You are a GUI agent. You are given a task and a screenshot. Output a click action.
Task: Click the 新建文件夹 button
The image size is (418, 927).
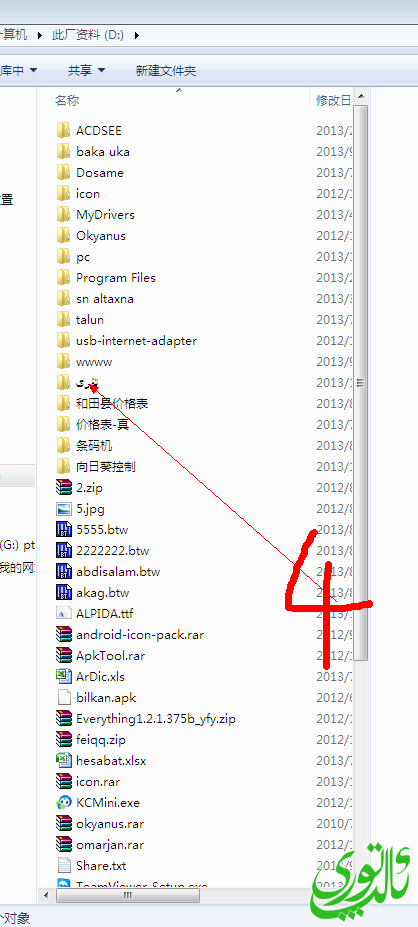click(166, 71)
